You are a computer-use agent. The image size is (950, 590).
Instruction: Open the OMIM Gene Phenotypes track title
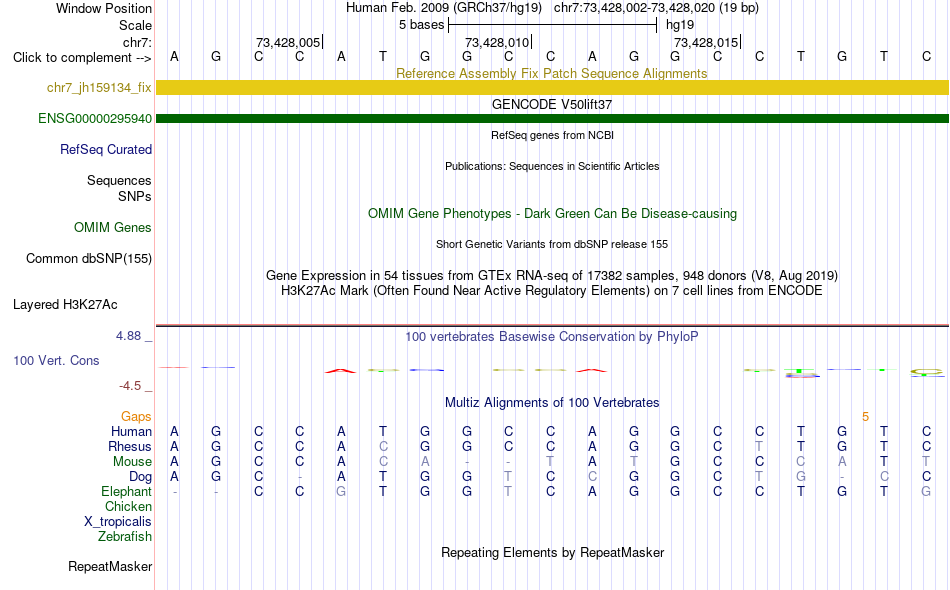tap(552, 213)
